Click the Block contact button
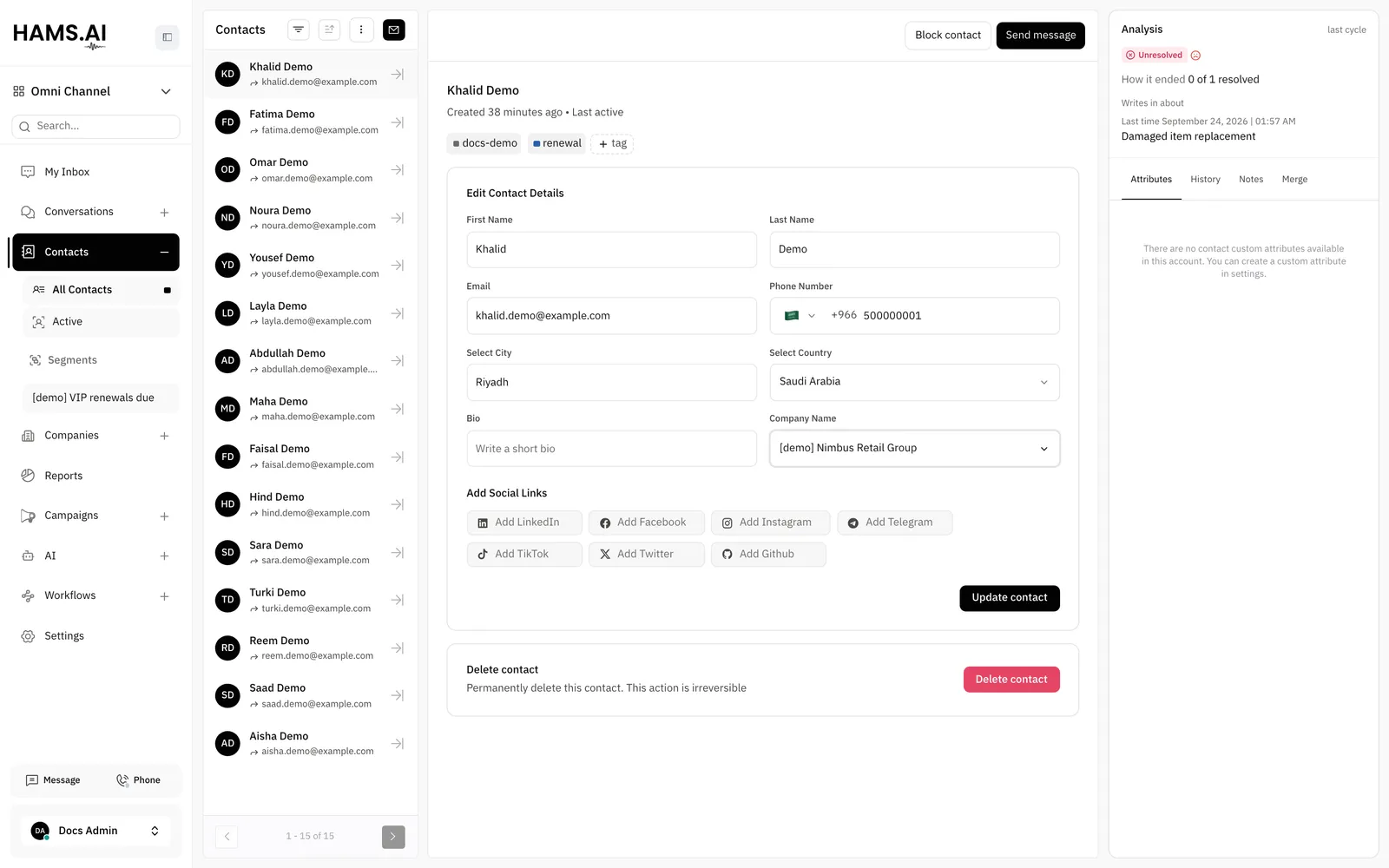 [948, 36]
